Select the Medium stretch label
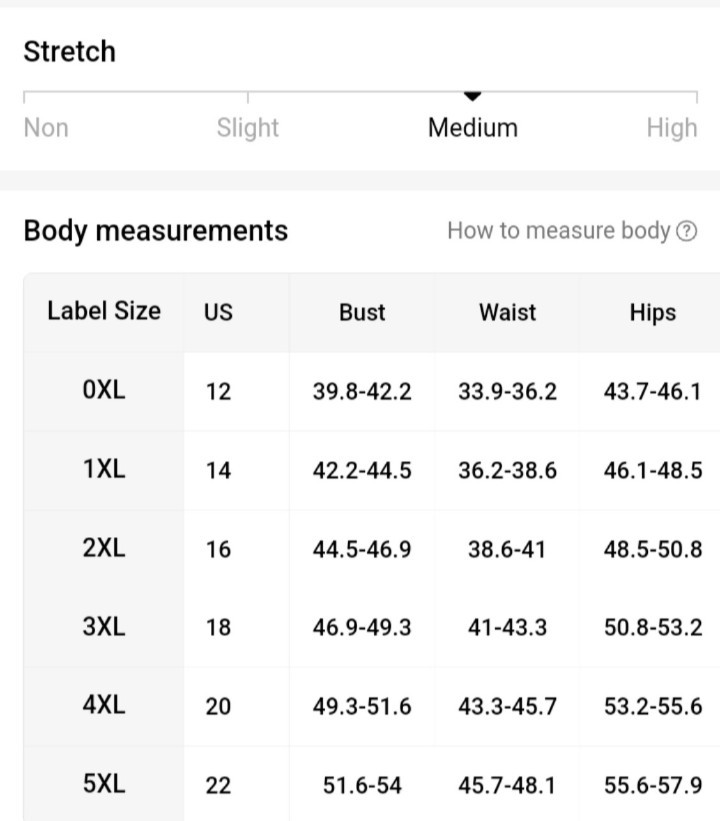Screen dimensions: 720x821 click(x=473, y=128)
